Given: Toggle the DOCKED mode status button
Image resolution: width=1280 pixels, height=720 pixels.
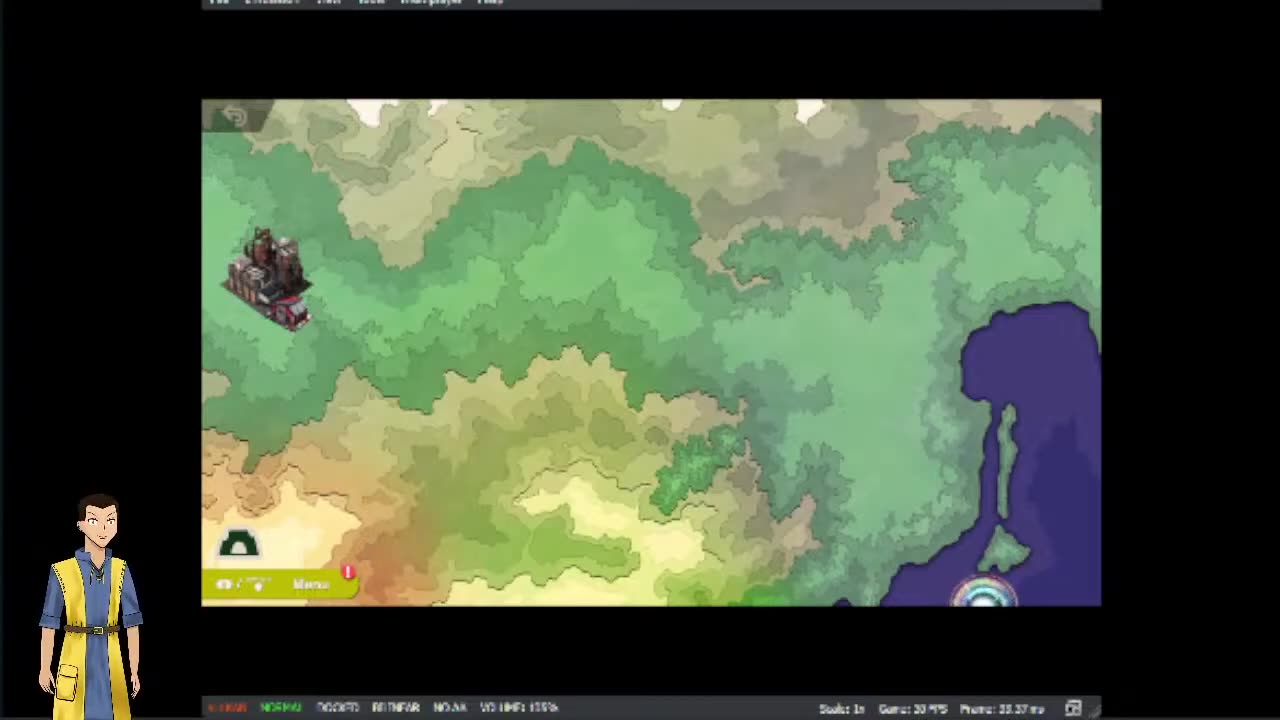Looking at the screenshot, I should pos(338,708).
